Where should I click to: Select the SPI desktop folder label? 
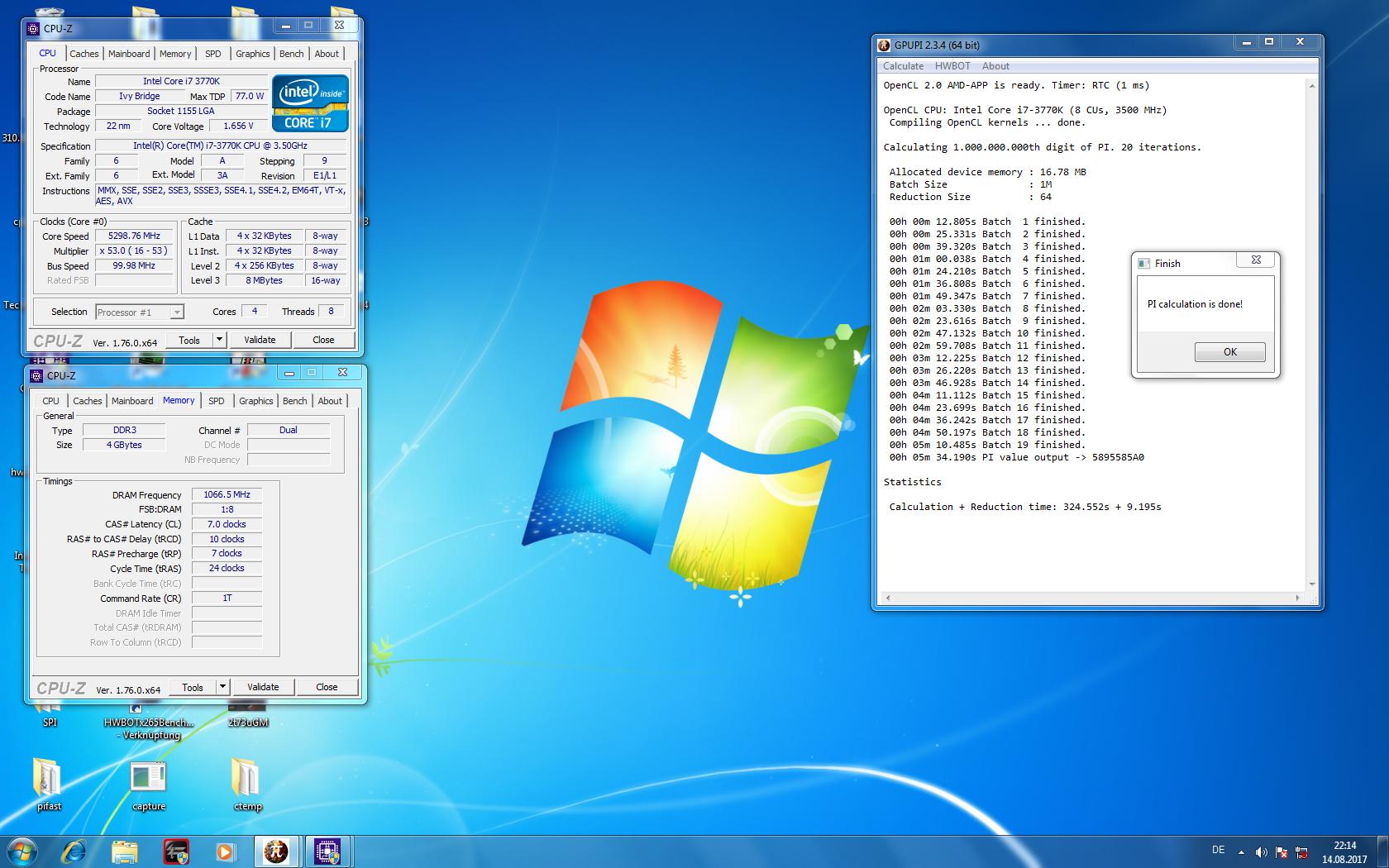50,722
